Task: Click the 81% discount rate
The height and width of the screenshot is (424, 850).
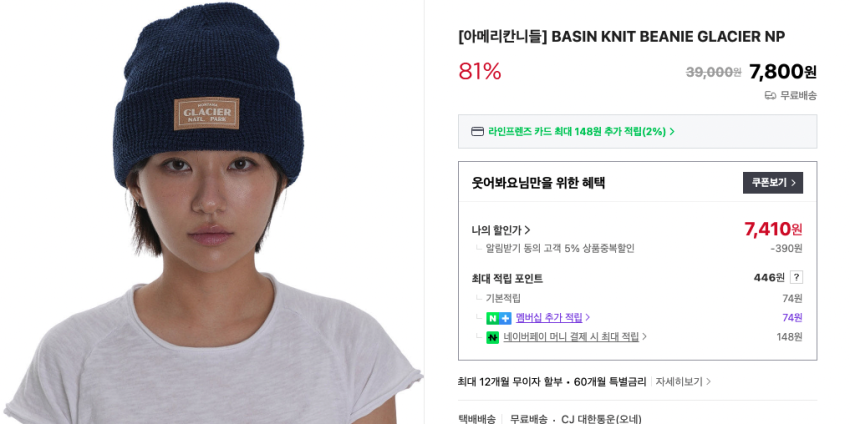Action: [480, 72]
